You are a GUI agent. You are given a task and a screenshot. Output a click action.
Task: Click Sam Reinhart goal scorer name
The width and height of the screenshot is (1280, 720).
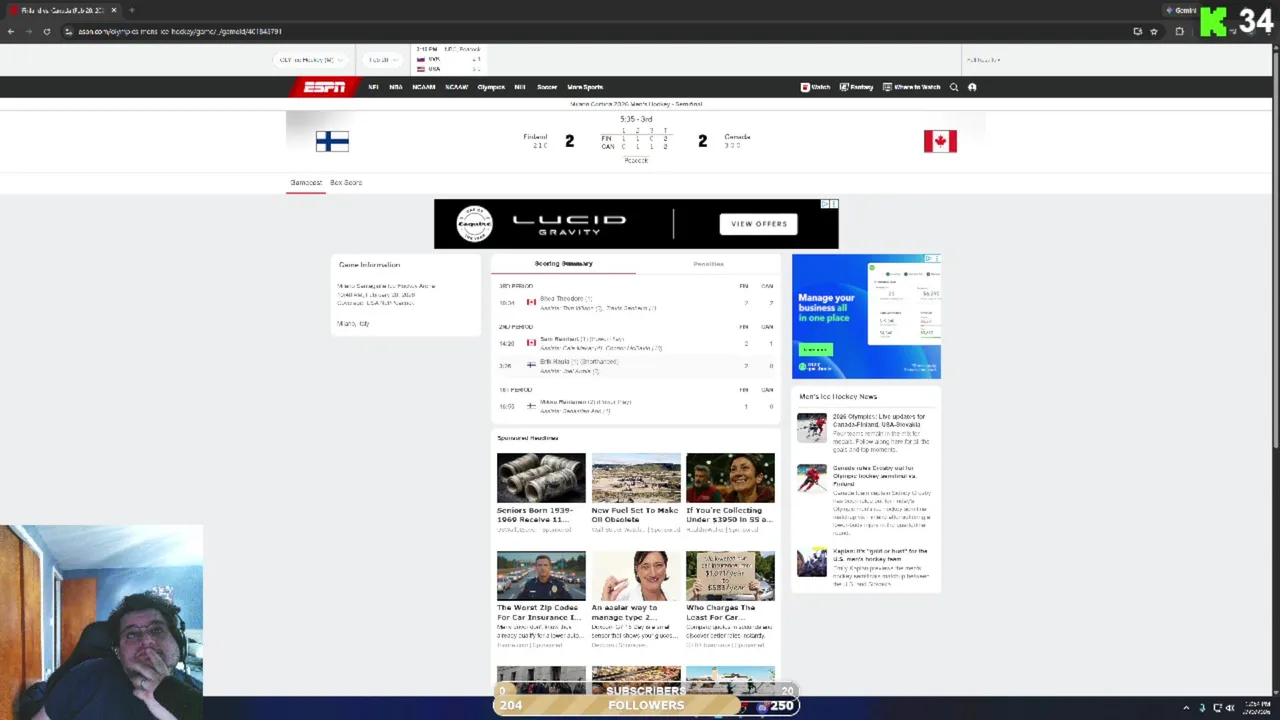coord(559,339)
